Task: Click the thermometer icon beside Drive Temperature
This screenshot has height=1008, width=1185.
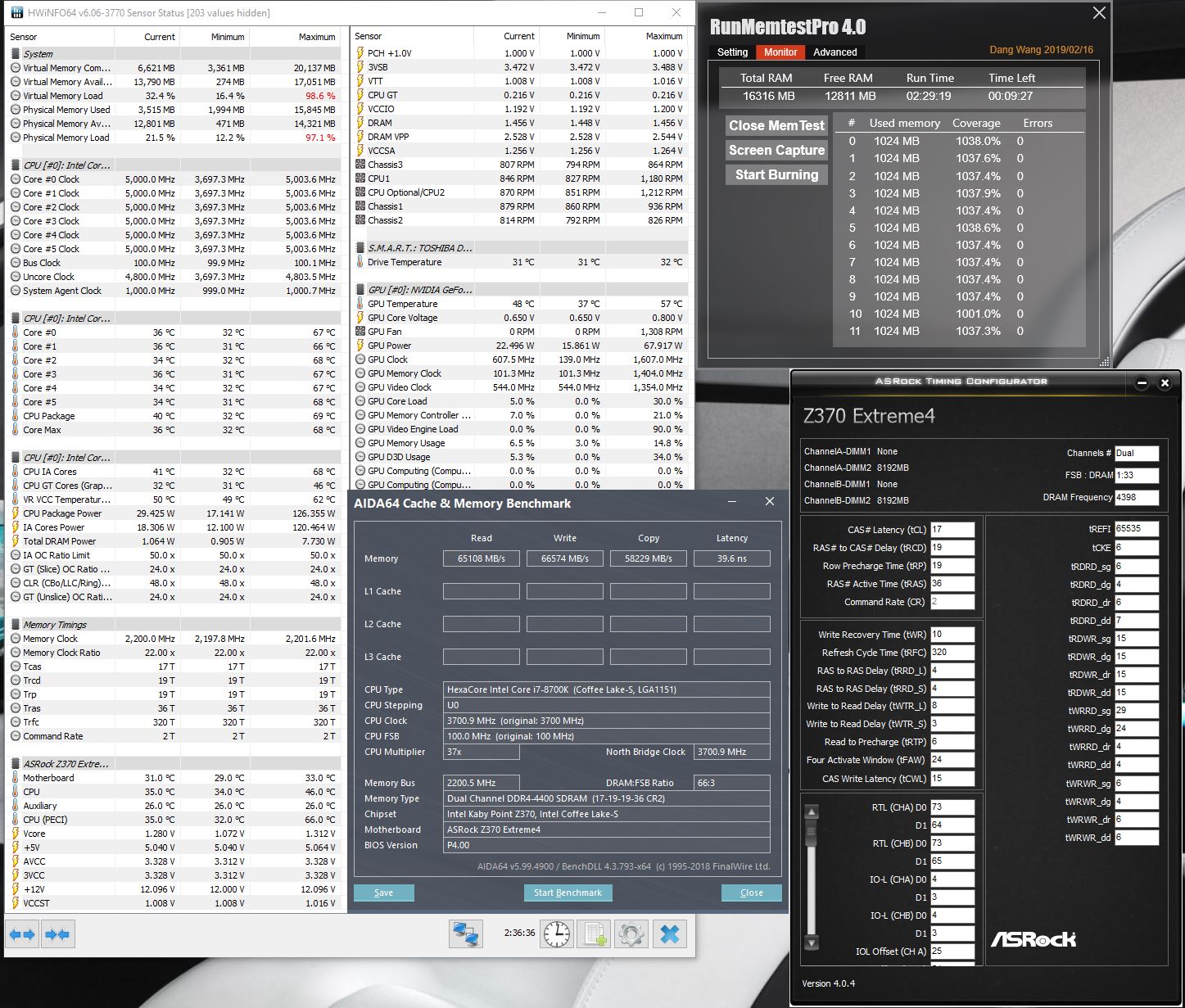Action: pos(360,262)
